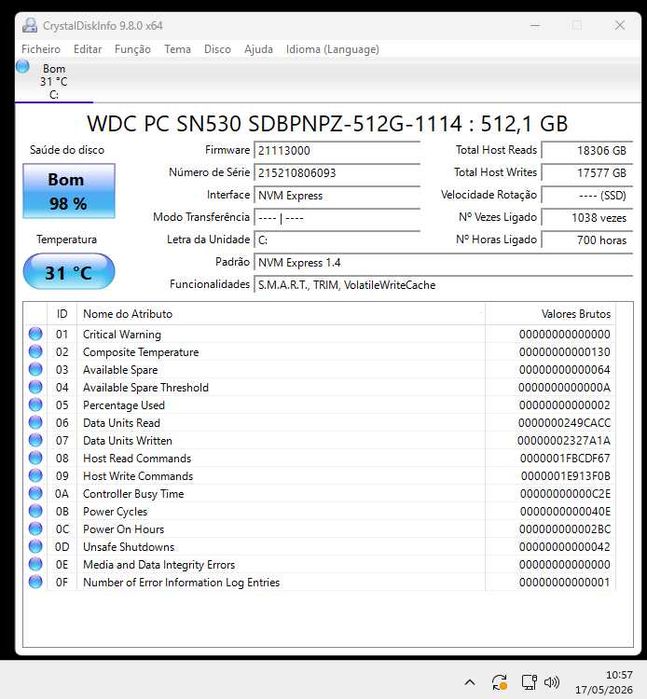This screenshot has height=699, width=647.
Task: Click the blue status orb beside drive C: tab
Action: click(22, 67)
